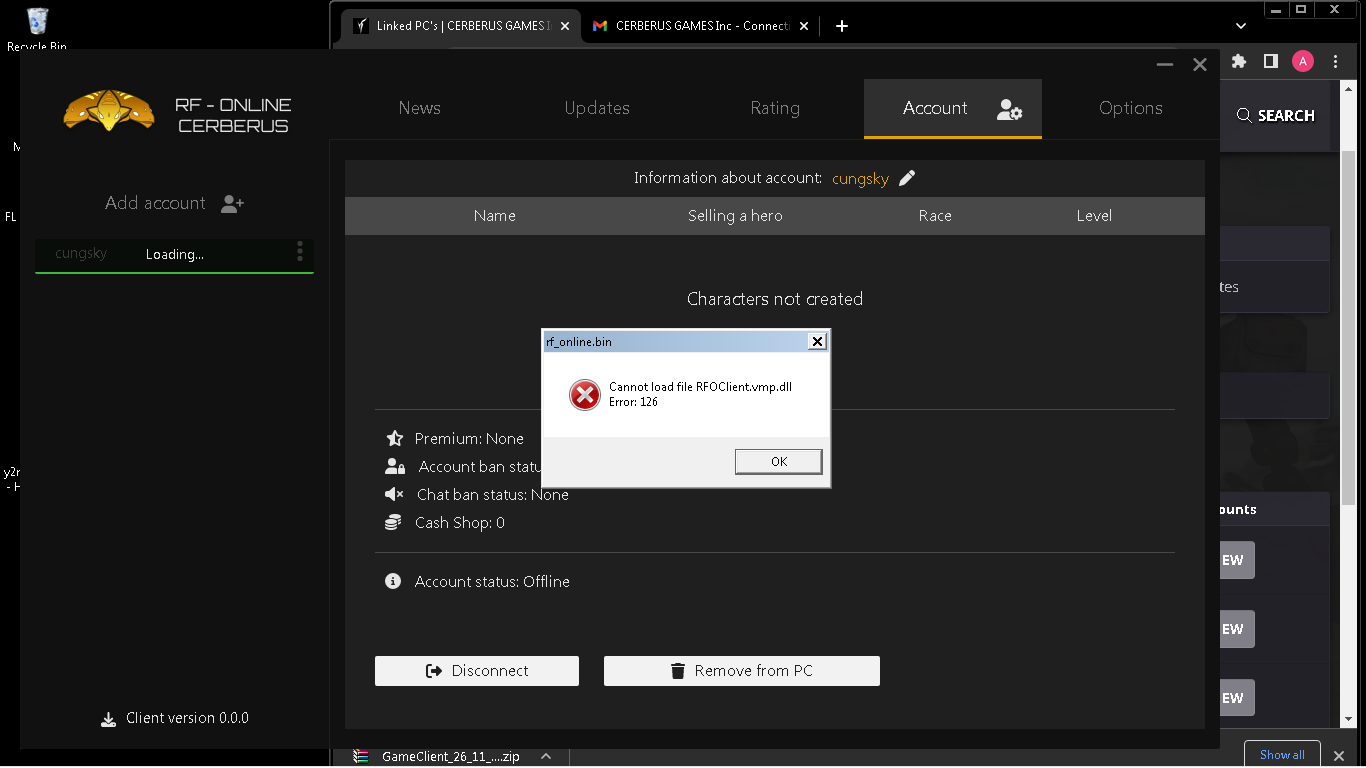The image size is (1366, 768).
Task: Close the CERBERUS GAMES Inc browser tab
Action: (804, 26)
